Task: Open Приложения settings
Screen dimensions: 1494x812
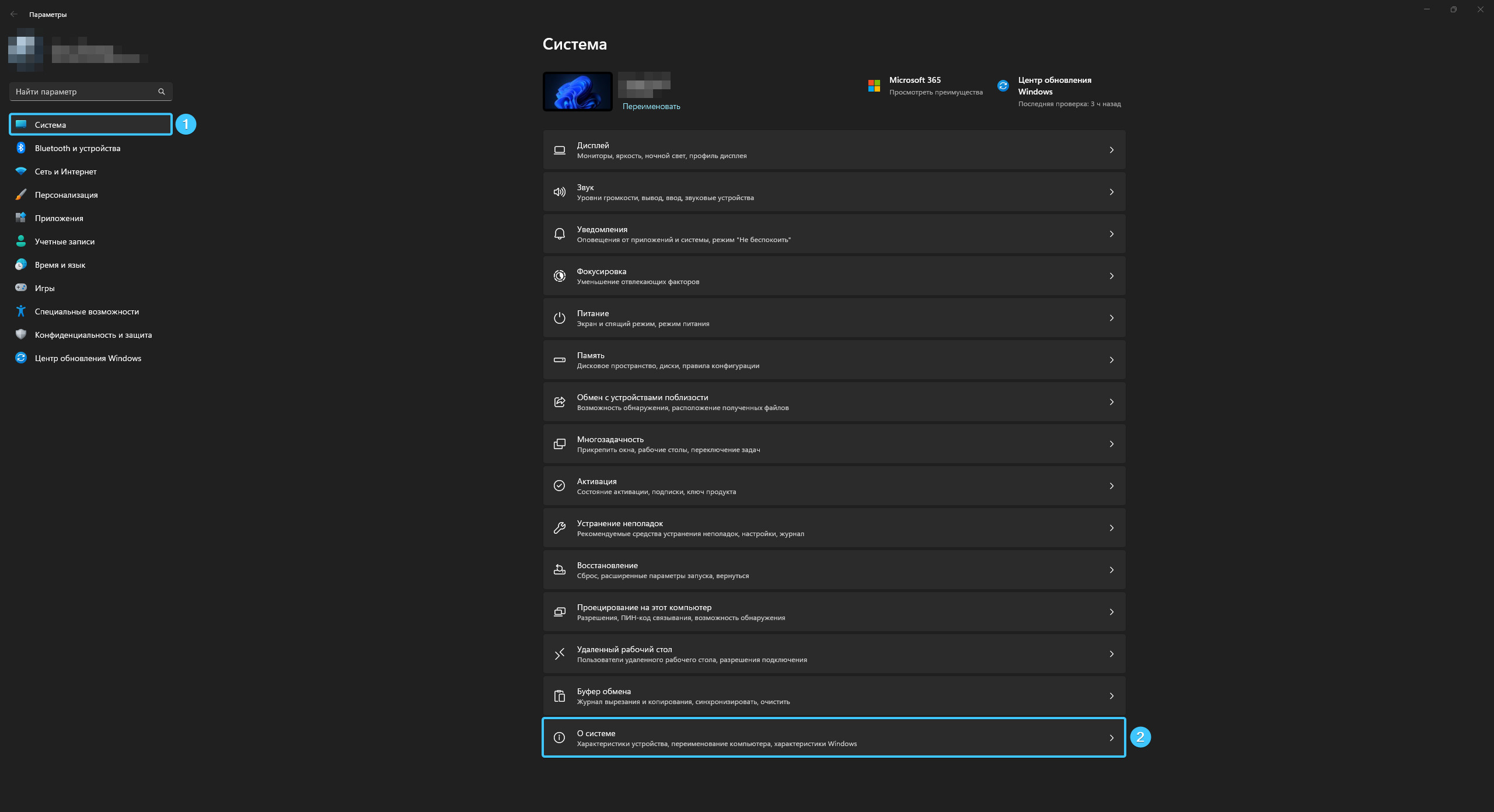Action: coord(90,218)
